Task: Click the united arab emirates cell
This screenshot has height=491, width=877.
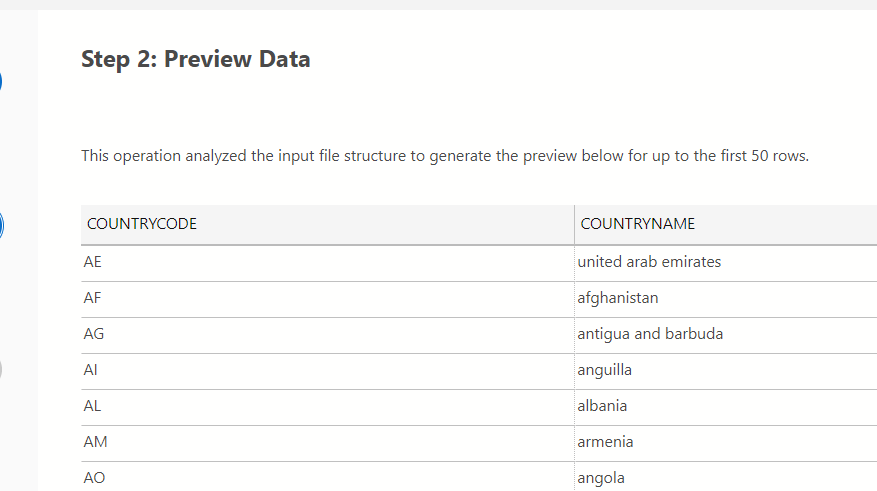Action: (x=649, y=262)
